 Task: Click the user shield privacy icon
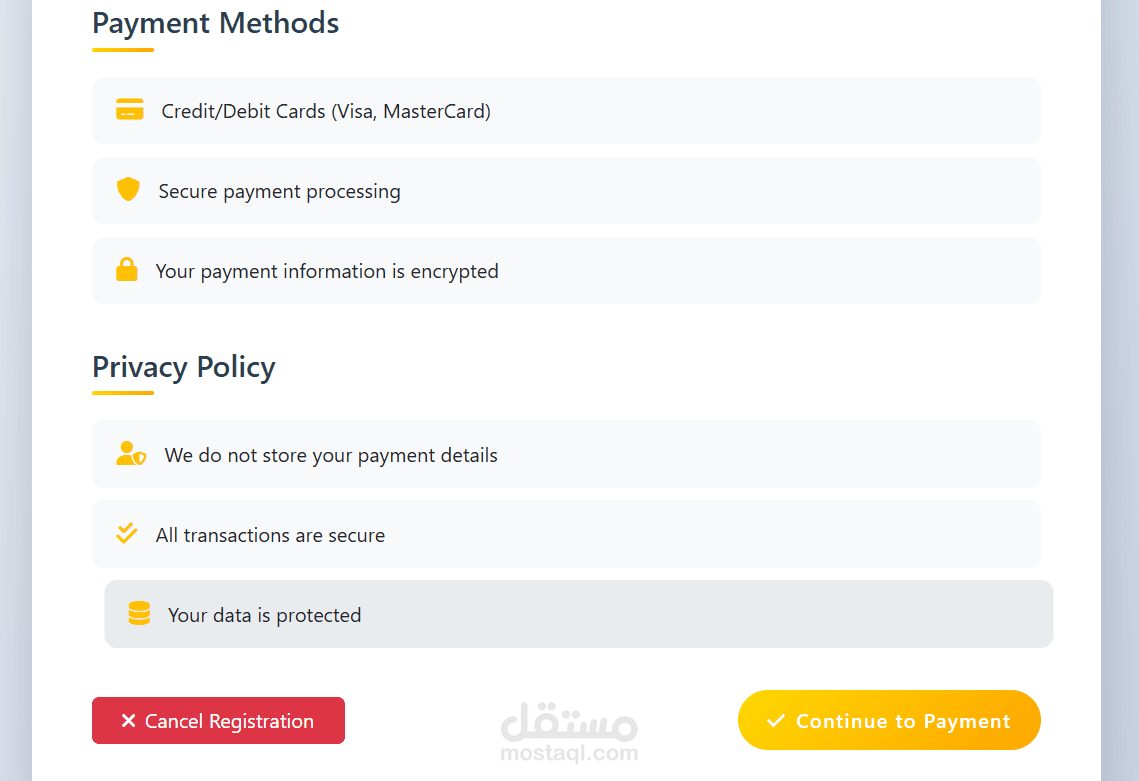click(131, 453)
